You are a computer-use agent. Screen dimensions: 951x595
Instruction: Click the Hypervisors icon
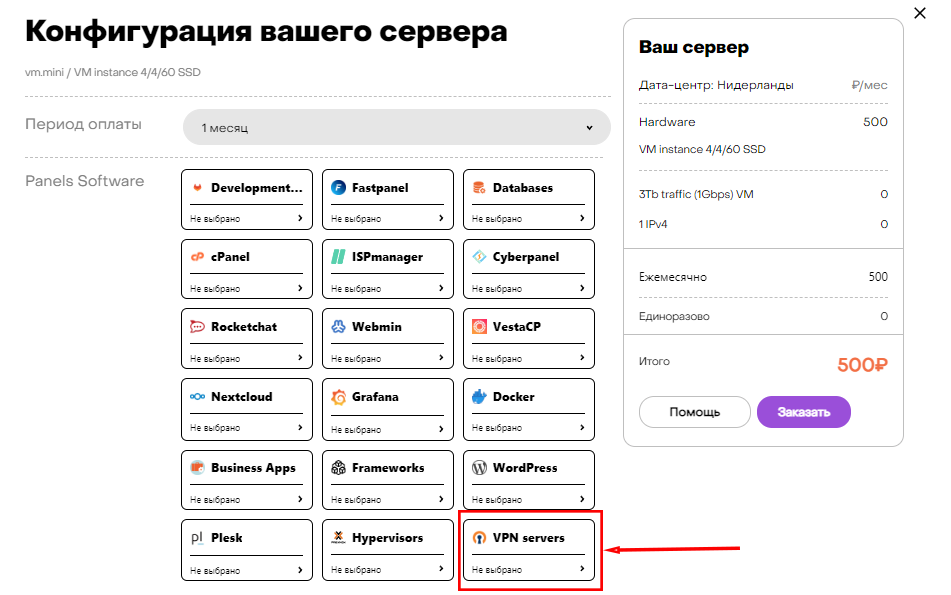tap(338, 537)
